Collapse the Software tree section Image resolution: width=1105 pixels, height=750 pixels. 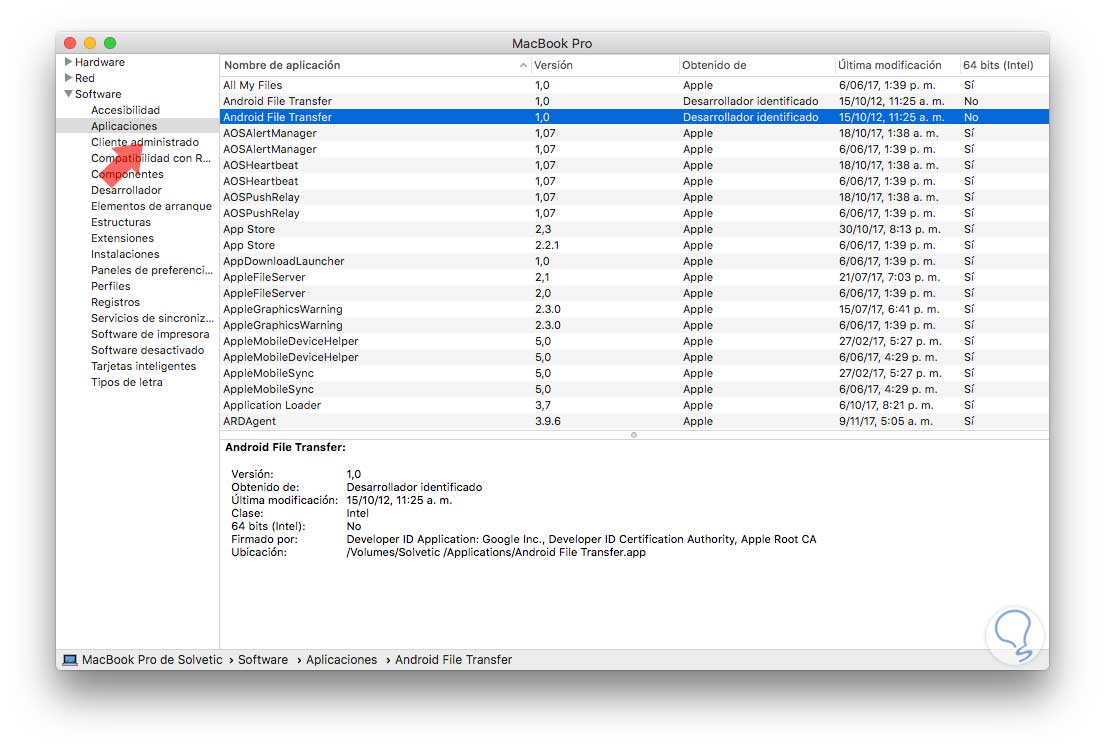tap(68, 94)
